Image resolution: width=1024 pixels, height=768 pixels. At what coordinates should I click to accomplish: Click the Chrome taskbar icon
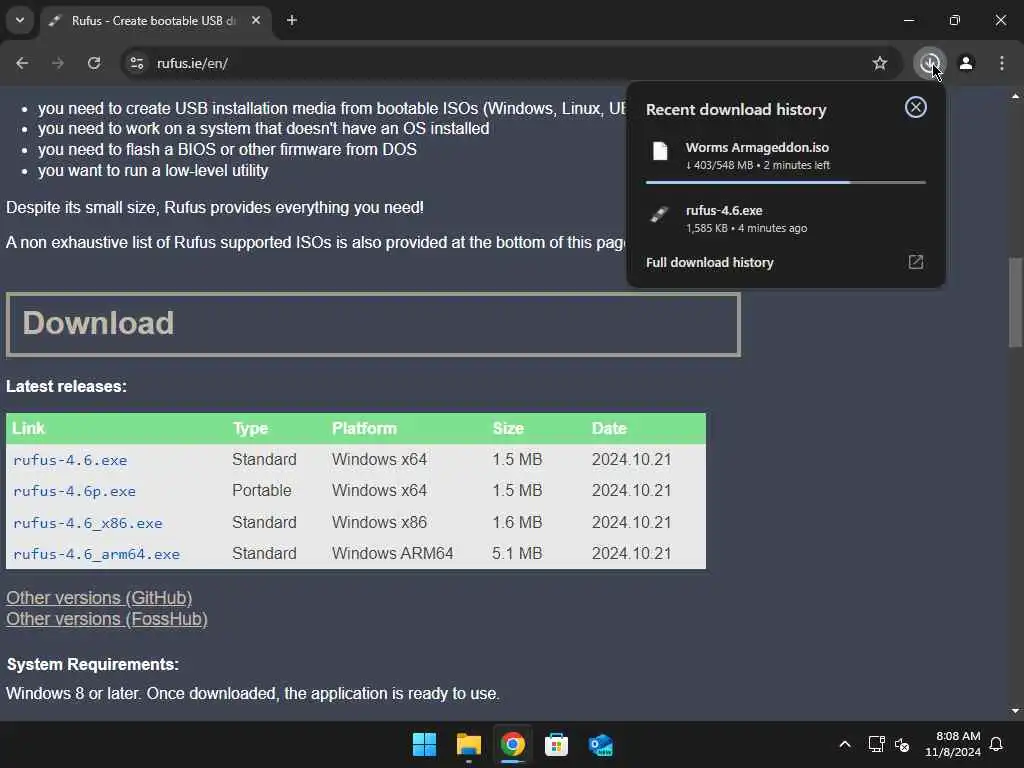(513, 744)
